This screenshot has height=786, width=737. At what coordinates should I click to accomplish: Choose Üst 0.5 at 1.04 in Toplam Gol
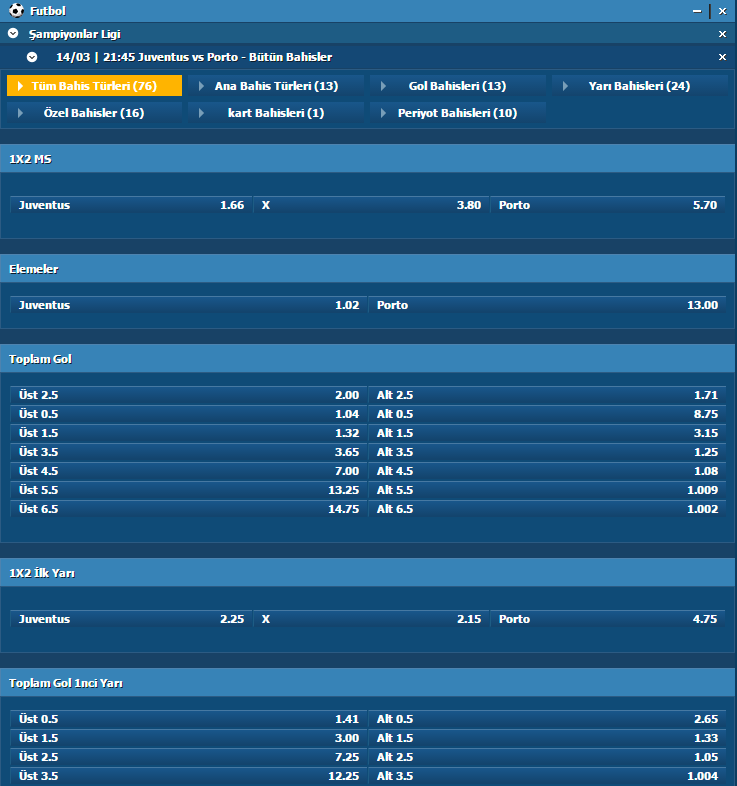click(189, 414)
